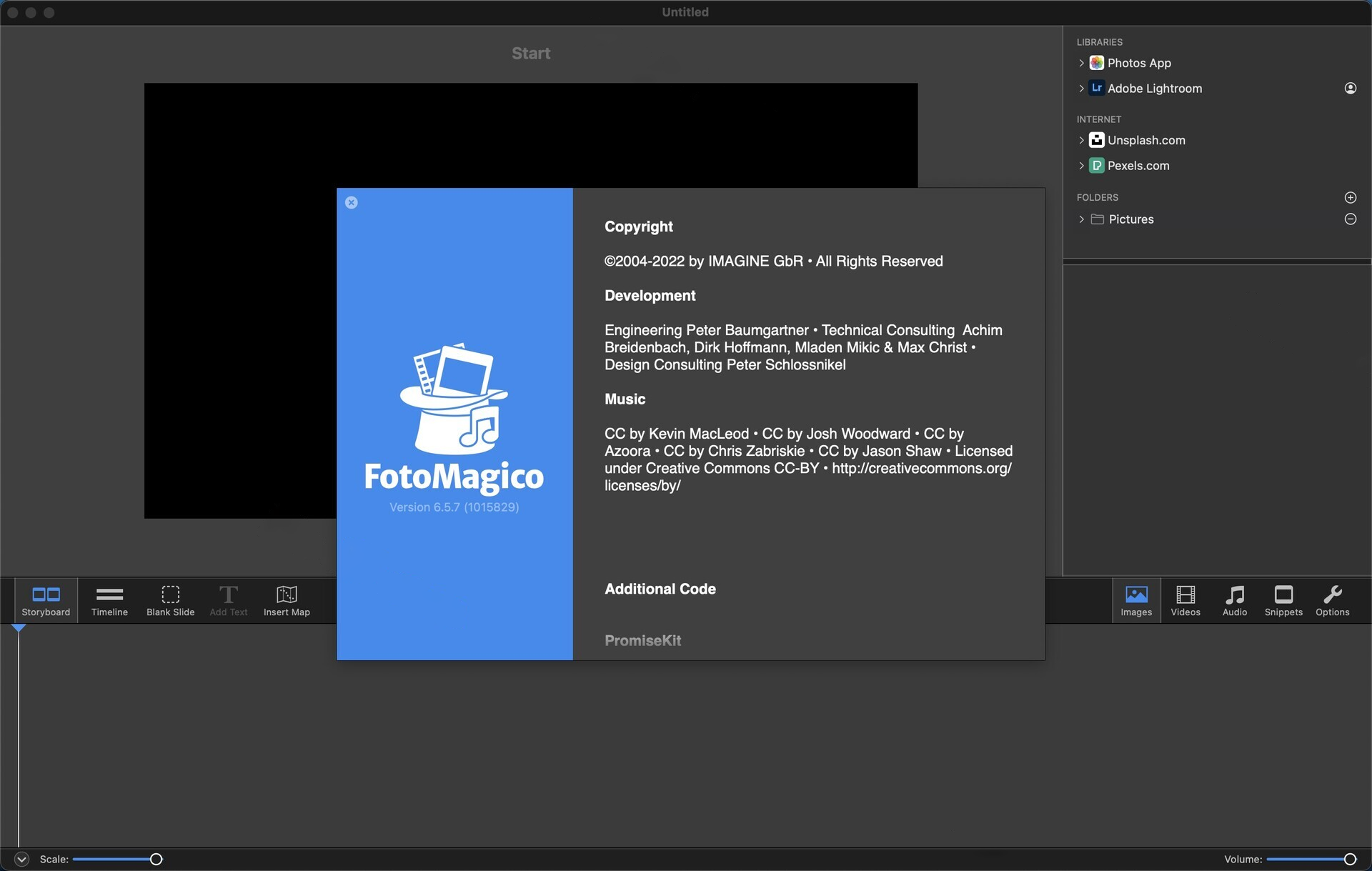Click the add folder plus button
Screen dimensions: 1372x871
1350,197
